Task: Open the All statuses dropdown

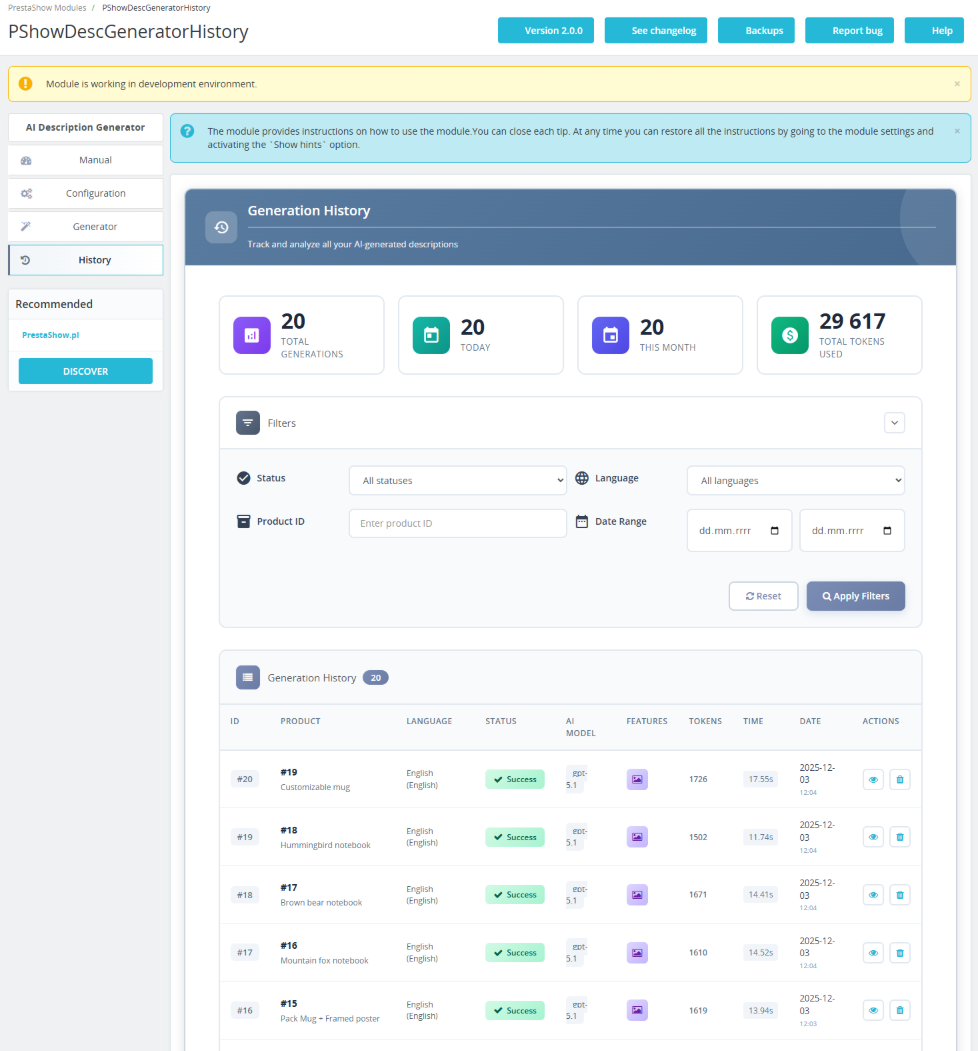Action: [x=457, y=481]
